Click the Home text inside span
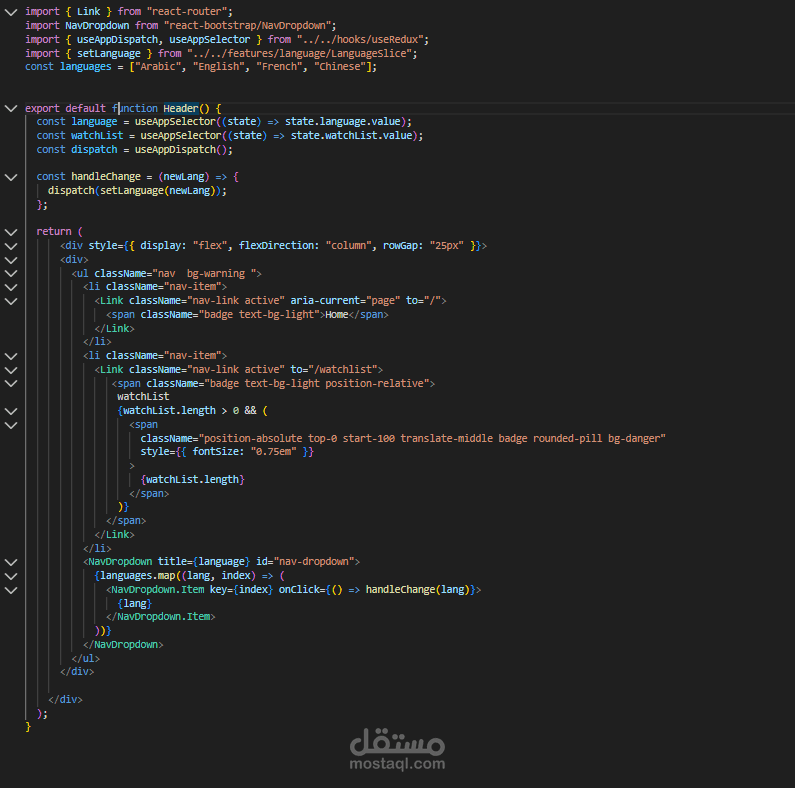Screen dimensions: 795x788 pos(337,314)
